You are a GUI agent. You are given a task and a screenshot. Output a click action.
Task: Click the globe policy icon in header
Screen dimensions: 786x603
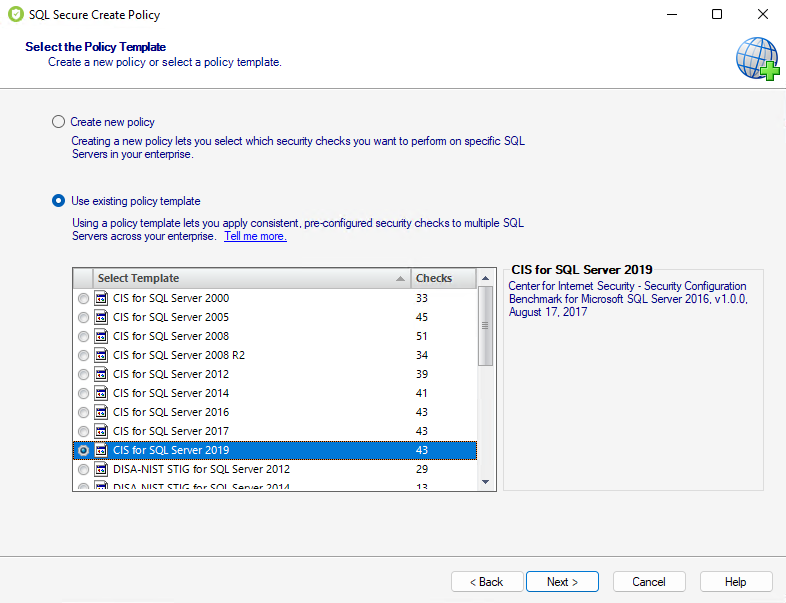[757, 58]
